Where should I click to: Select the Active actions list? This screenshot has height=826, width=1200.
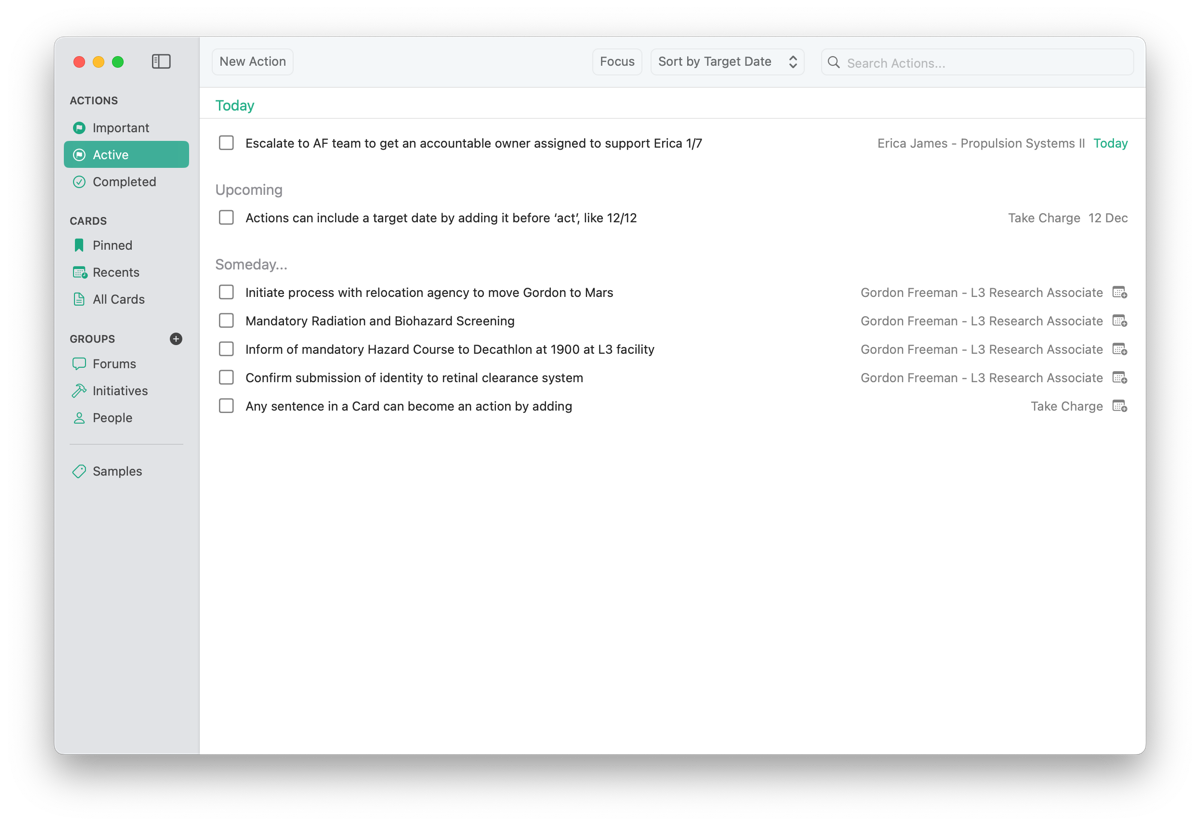126,155
